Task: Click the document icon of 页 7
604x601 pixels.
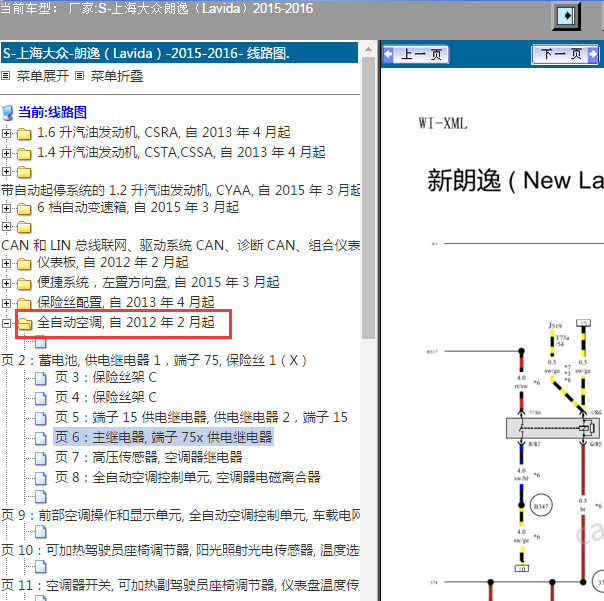Action: tap(40, 458)
